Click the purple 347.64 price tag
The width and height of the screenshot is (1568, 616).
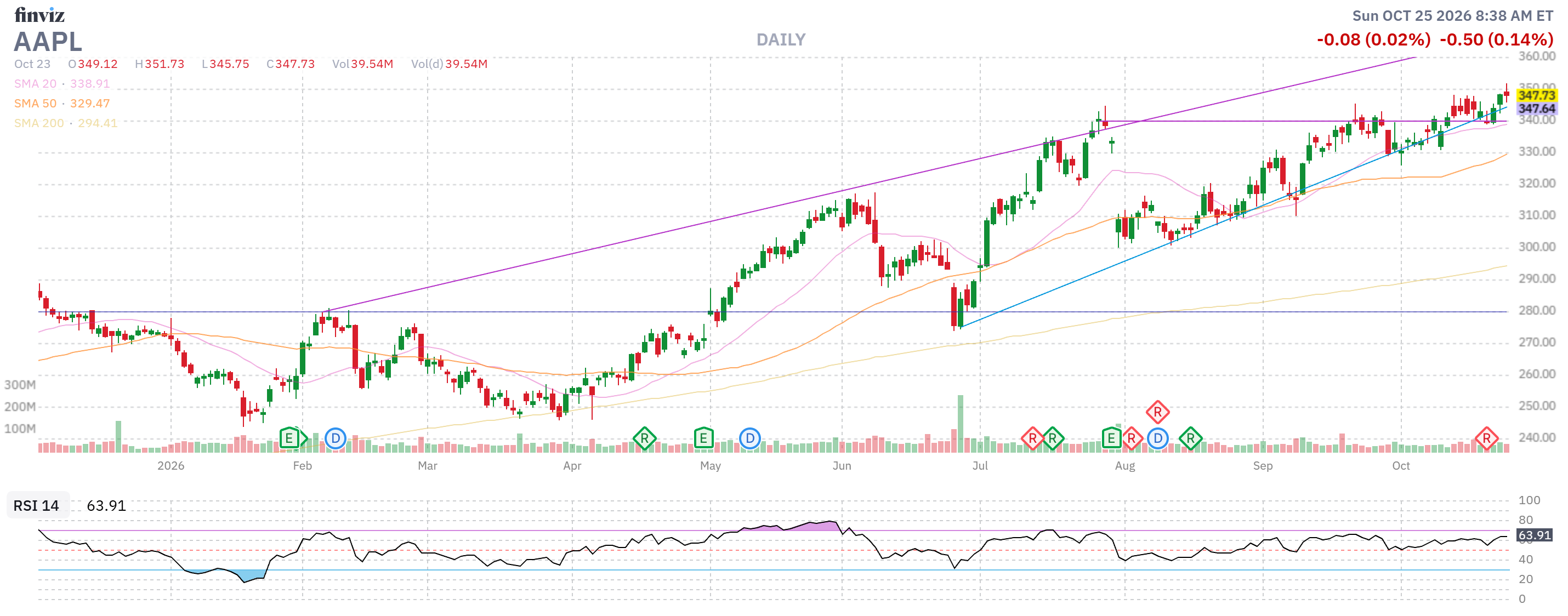pos(1536,109)
